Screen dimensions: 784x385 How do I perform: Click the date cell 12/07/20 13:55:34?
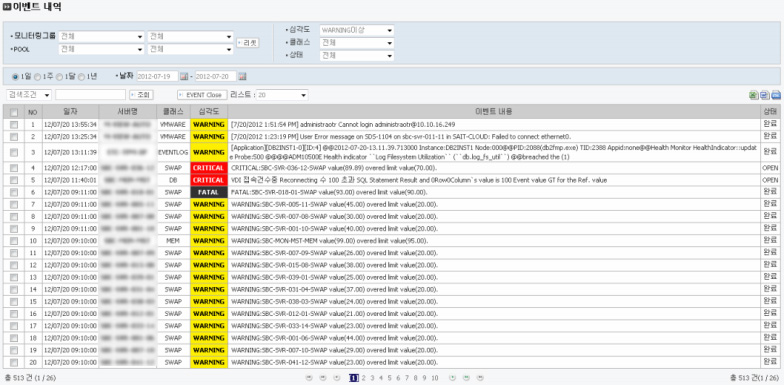click(70, 124)
